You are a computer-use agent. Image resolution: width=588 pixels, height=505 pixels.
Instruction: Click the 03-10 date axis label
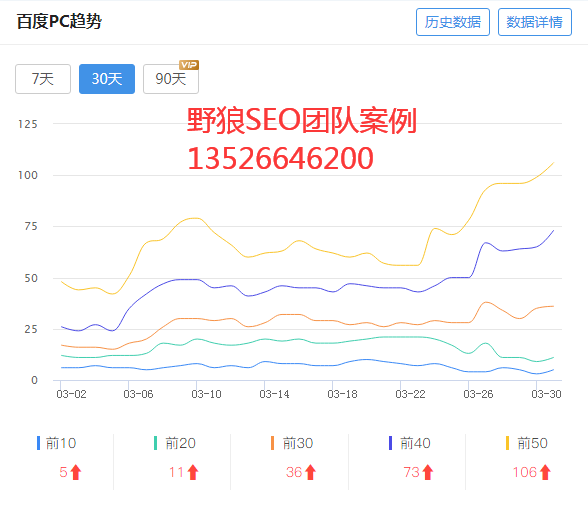(x=206, y=394)
